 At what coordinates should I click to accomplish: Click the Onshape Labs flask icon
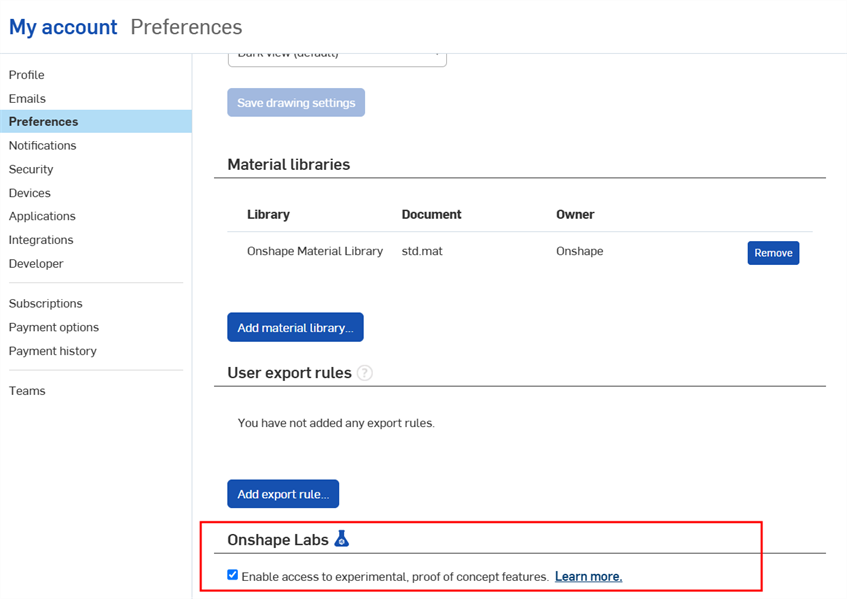pyautogui.click(x=341, y=539)
